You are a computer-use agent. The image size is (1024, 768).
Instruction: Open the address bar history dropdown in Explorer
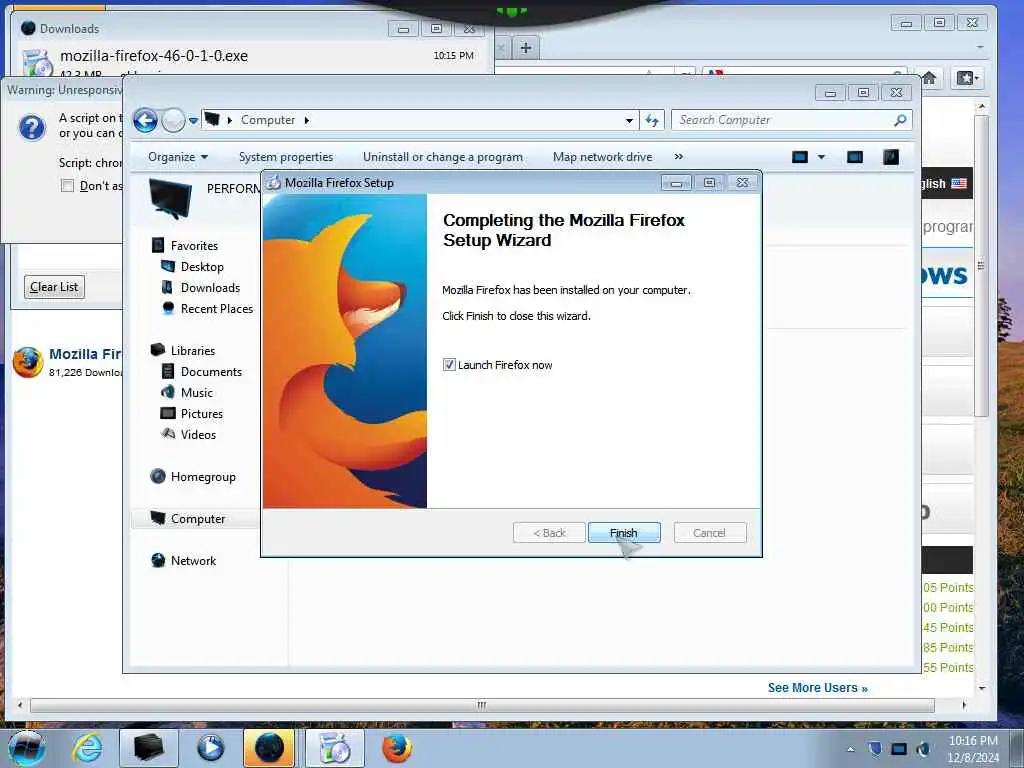629,120
